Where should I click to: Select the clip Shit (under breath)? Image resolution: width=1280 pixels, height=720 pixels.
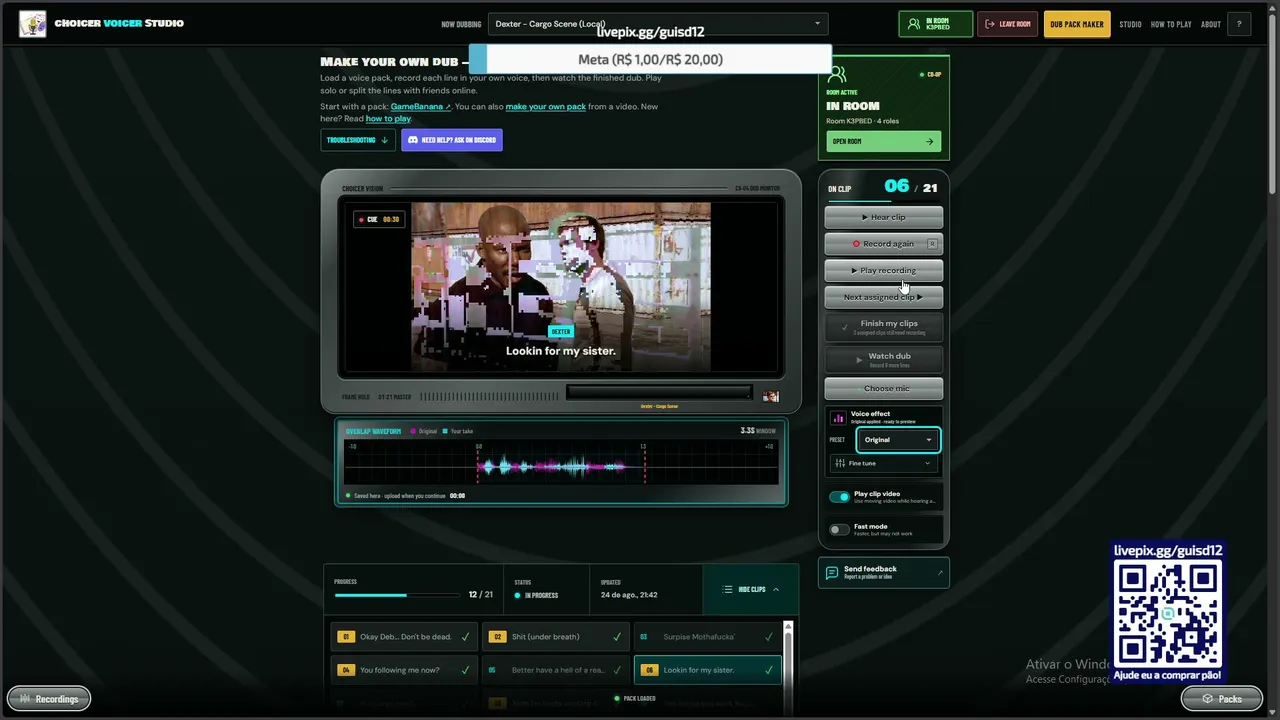click(555, 637)
